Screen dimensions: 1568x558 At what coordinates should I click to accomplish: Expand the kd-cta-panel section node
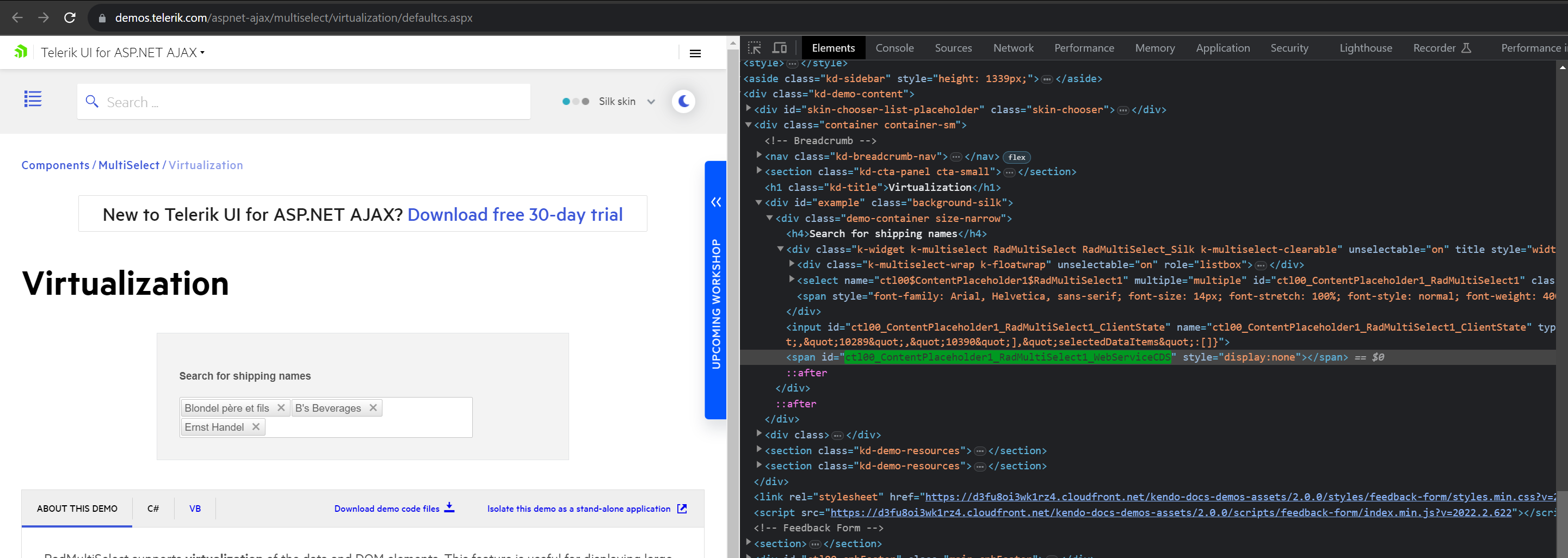[x=759, y=170]
